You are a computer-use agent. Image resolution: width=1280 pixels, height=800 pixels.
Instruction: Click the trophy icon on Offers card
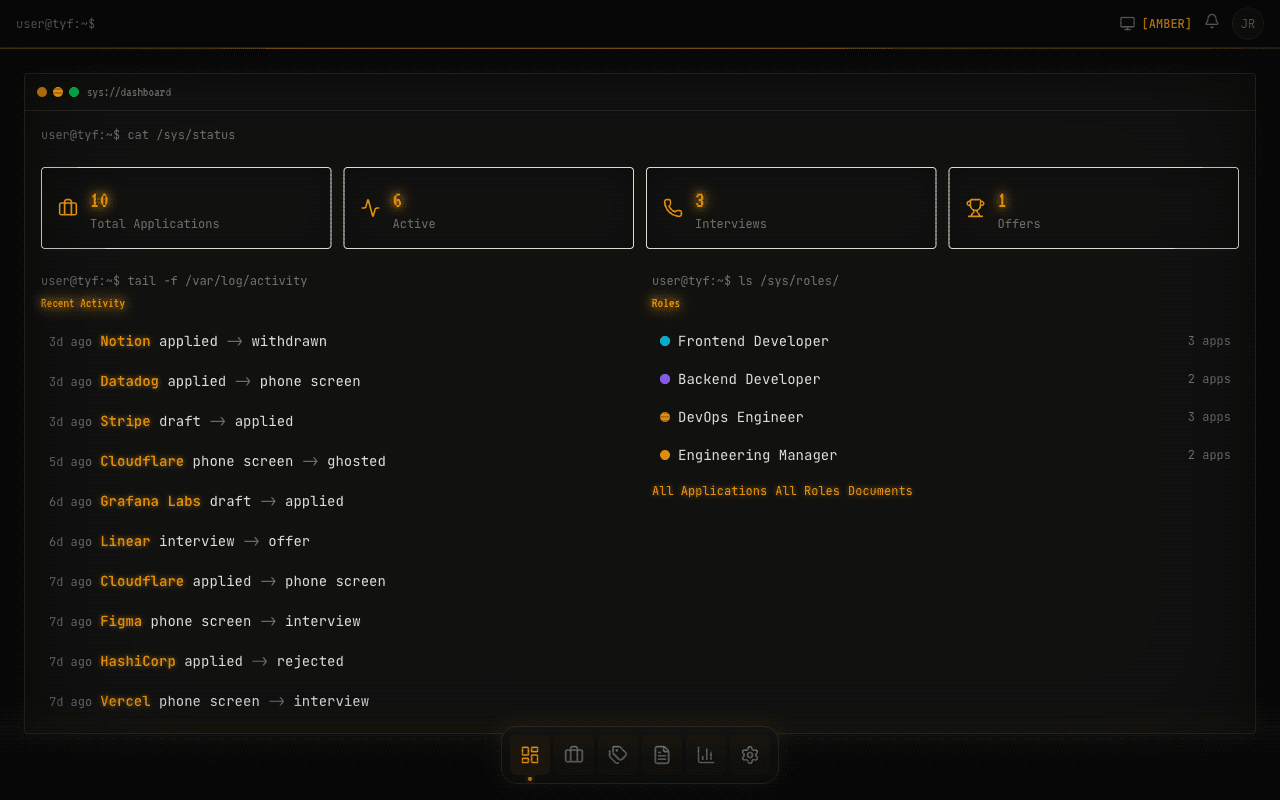(x=974, y=207)
